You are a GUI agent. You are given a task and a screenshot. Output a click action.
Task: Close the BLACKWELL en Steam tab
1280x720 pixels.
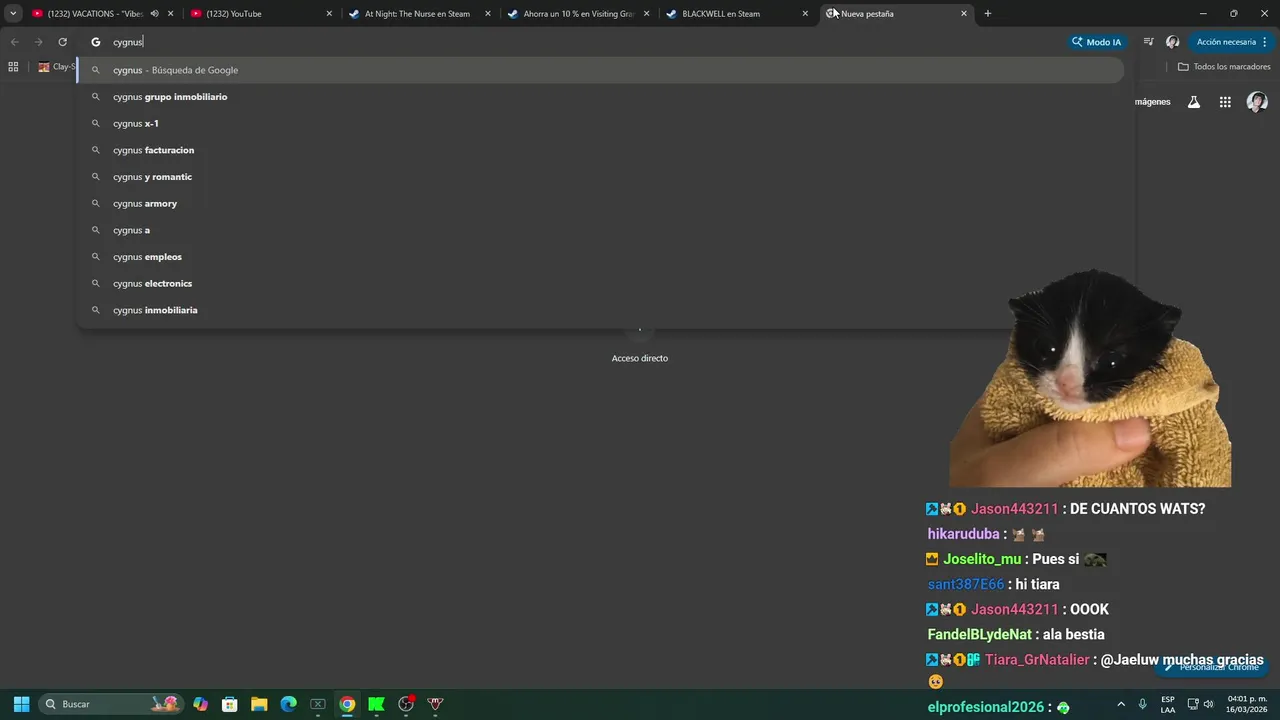point(805,14)
